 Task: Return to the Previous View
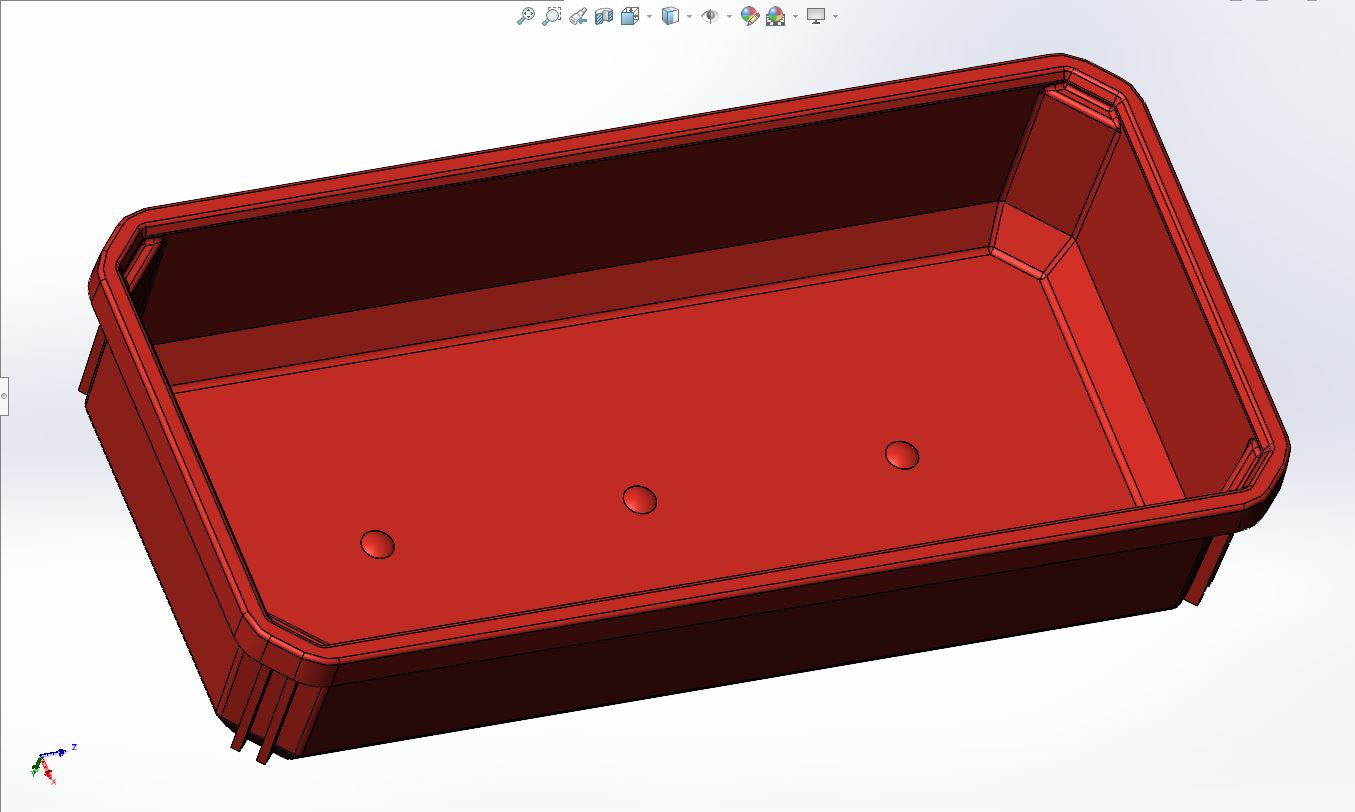(577, 16)
